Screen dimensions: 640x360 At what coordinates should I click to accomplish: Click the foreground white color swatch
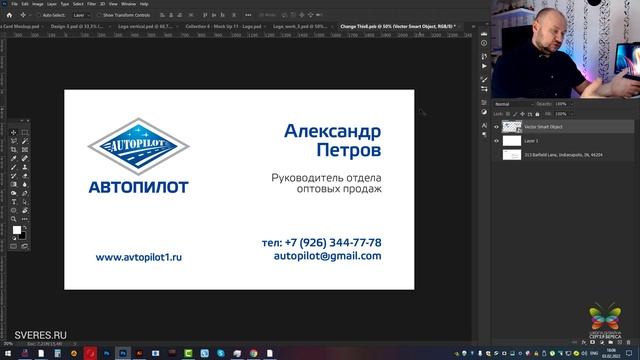pyautogui.click(x=17, y=230)
